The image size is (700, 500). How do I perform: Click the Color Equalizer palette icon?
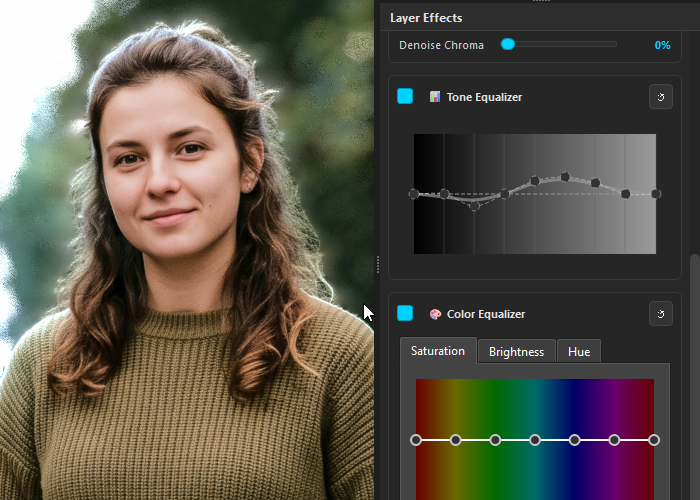point(435,314)
